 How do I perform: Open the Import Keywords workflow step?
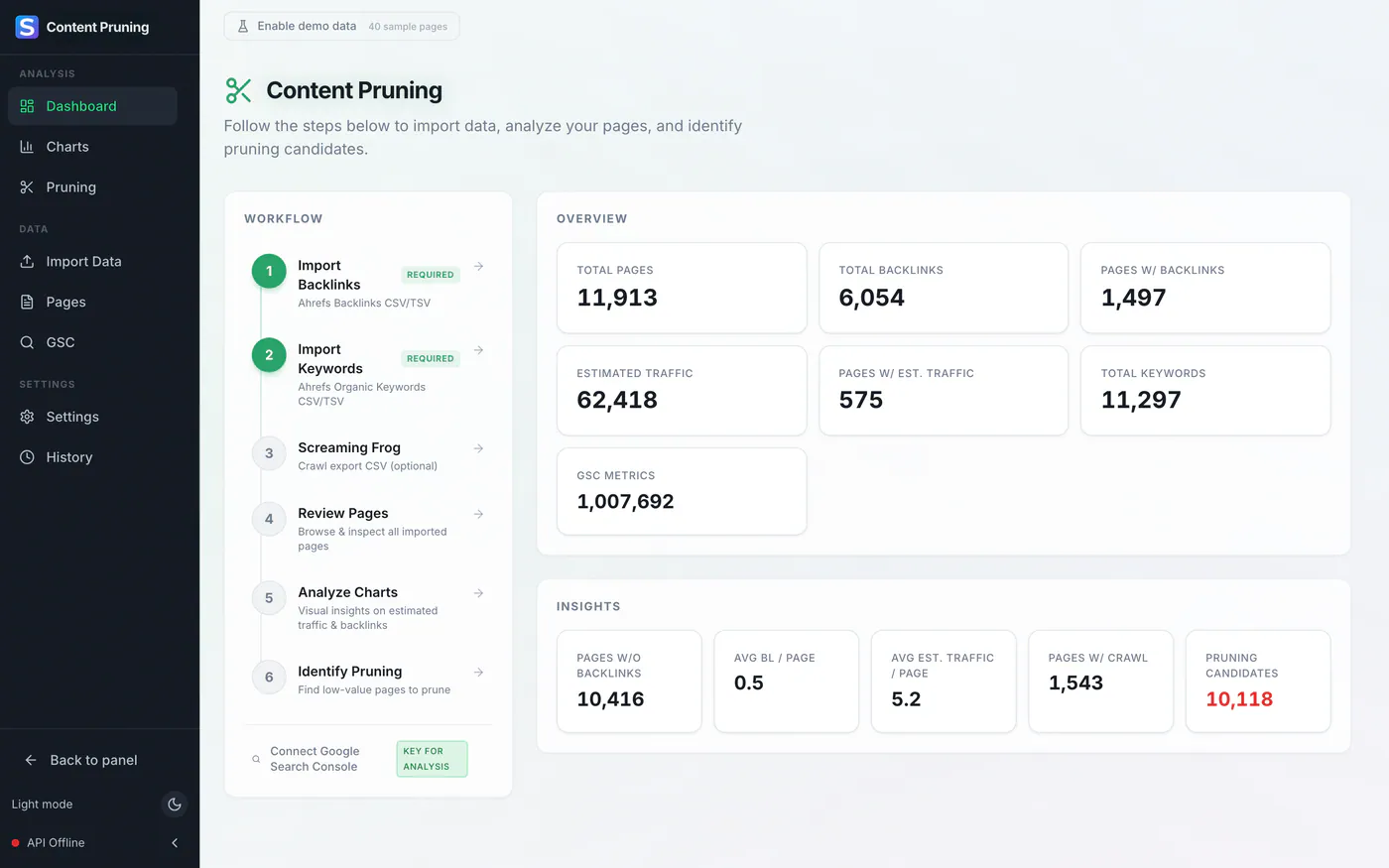[368, 375]
